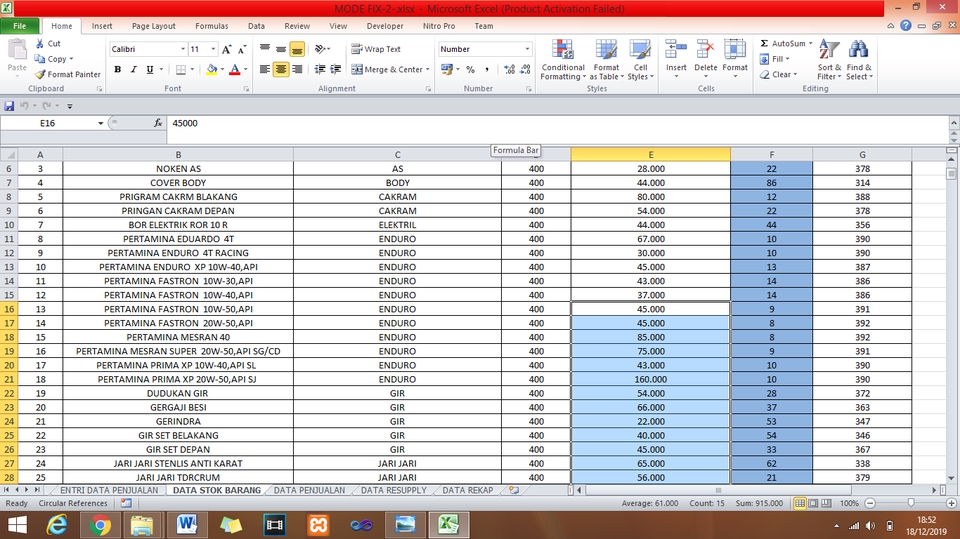Click the Clear button
The width and height of the screenshot is (960, 539).
(x=779, y=74)
